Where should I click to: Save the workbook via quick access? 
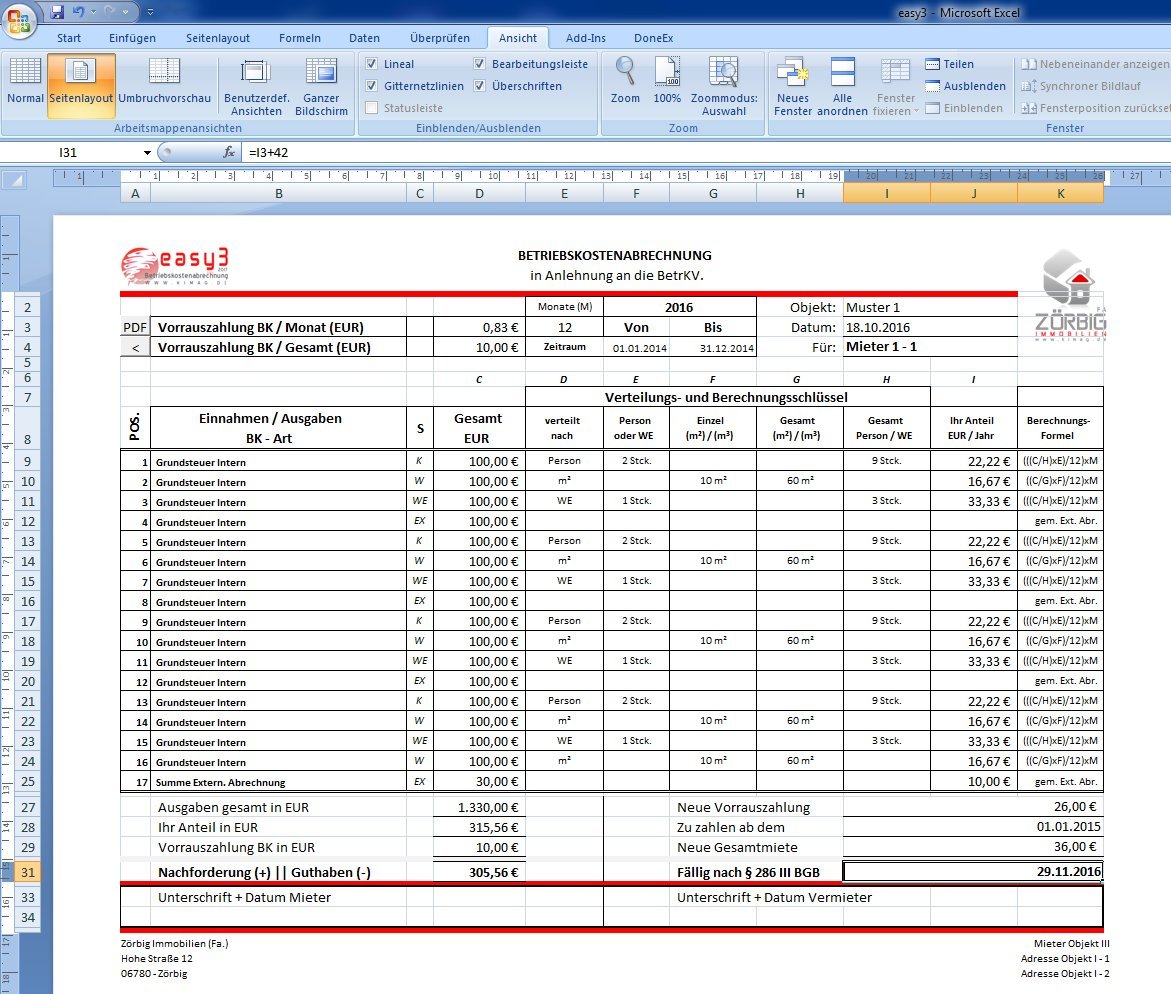tap(58, 12)
